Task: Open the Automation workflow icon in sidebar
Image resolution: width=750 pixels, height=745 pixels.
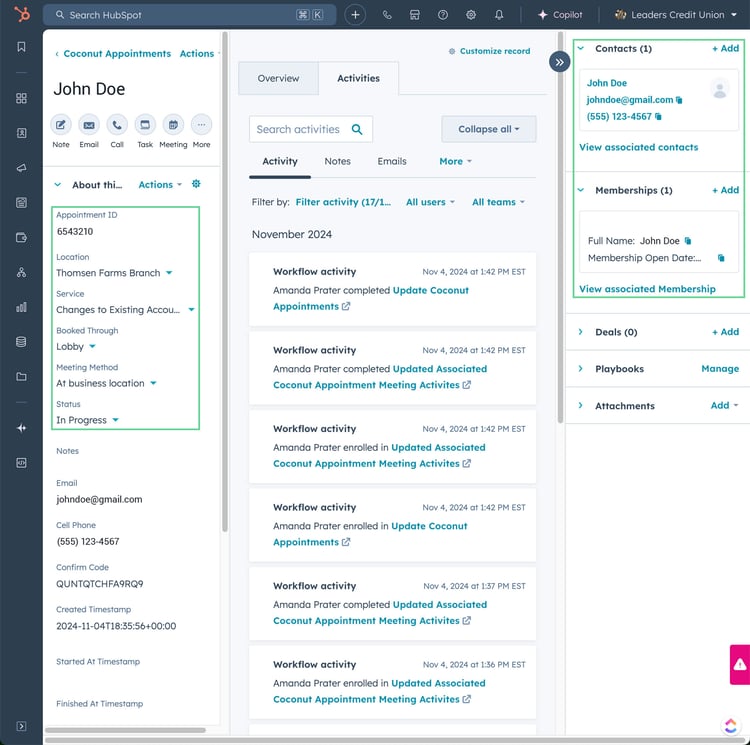Action: (x=22, y=273)
